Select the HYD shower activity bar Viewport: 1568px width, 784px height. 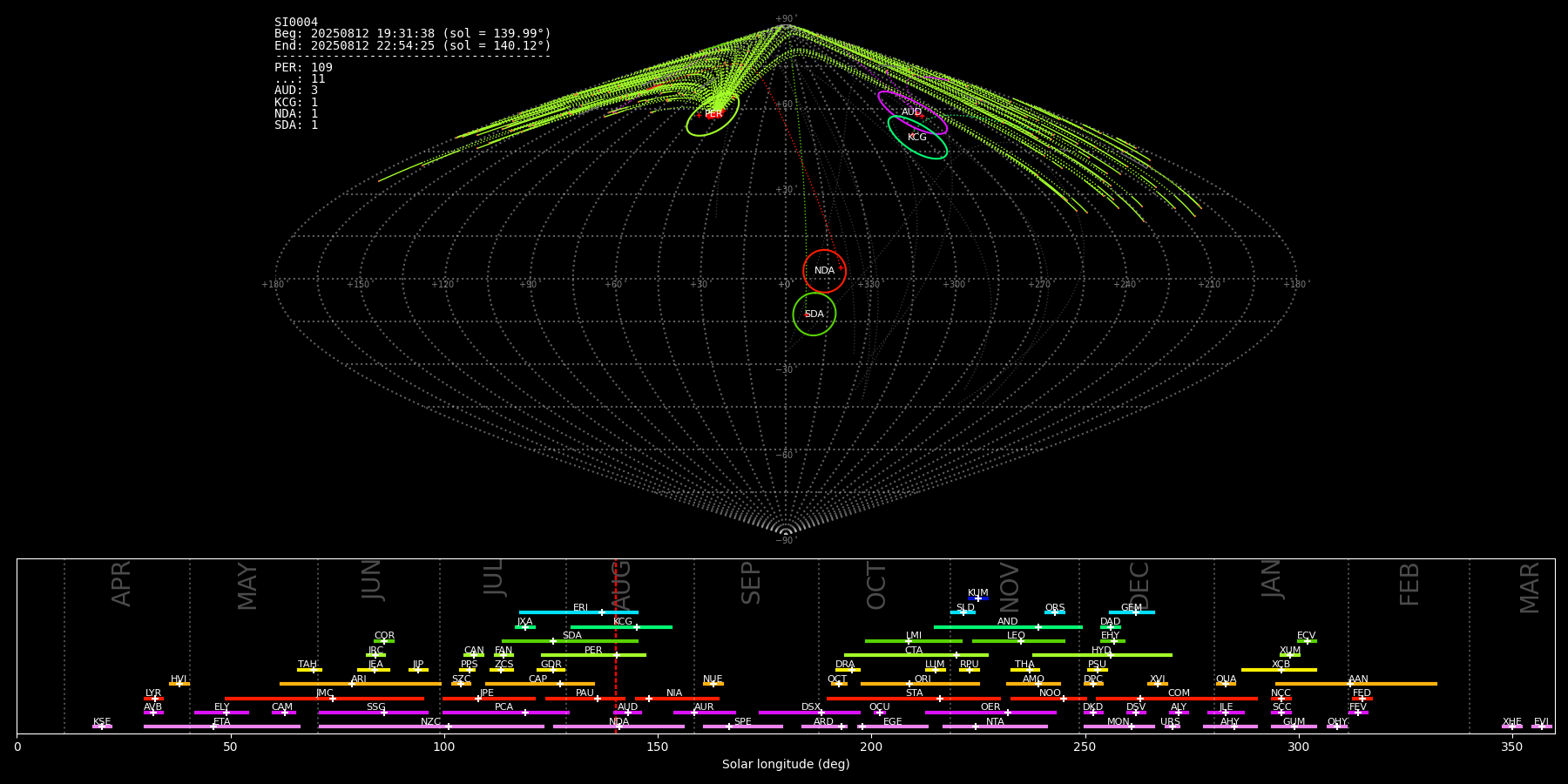[1102, 655]
